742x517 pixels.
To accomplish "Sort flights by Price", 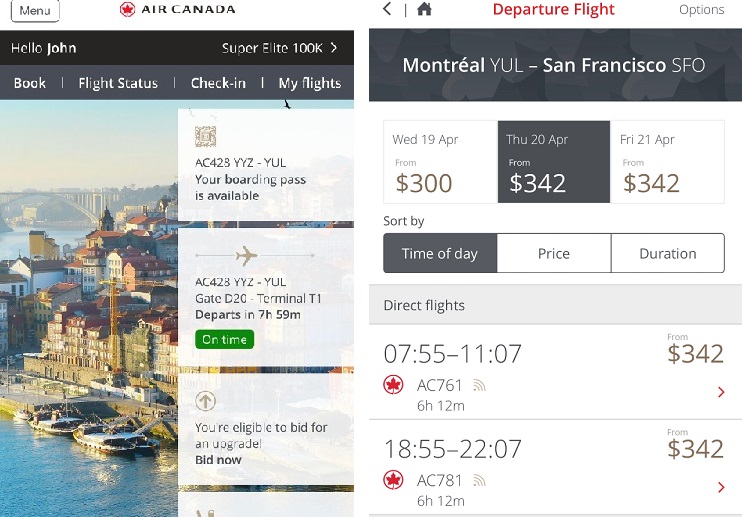I will pos(554,254).
